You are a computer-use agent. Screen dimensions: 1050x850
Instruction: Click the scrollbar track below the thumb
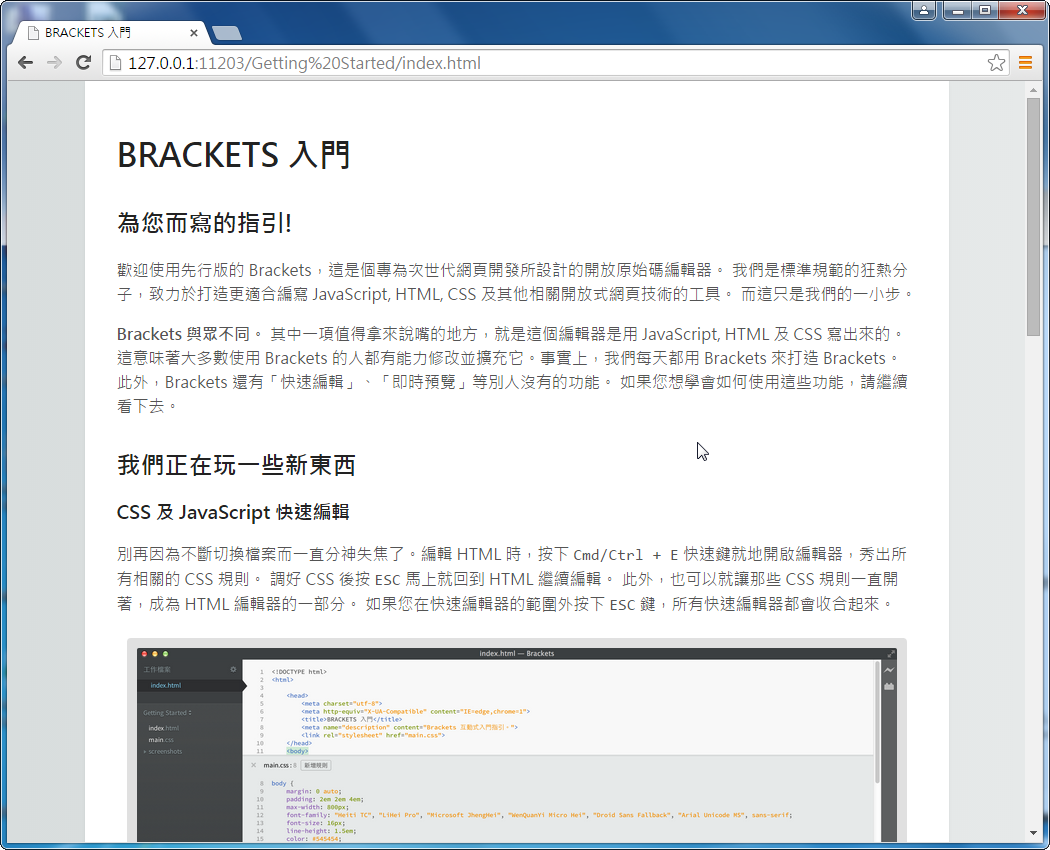coord(1033,600)
